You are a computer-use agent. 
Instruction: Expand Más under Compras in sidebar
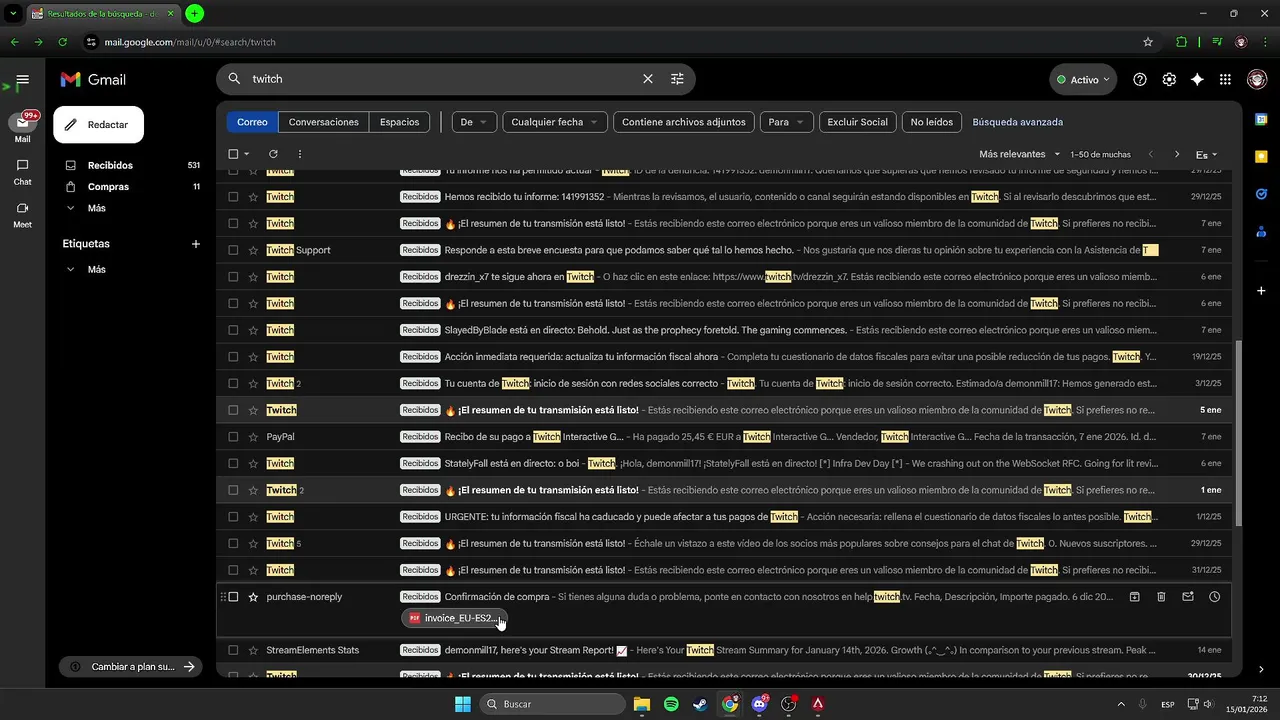click(96, 208)
